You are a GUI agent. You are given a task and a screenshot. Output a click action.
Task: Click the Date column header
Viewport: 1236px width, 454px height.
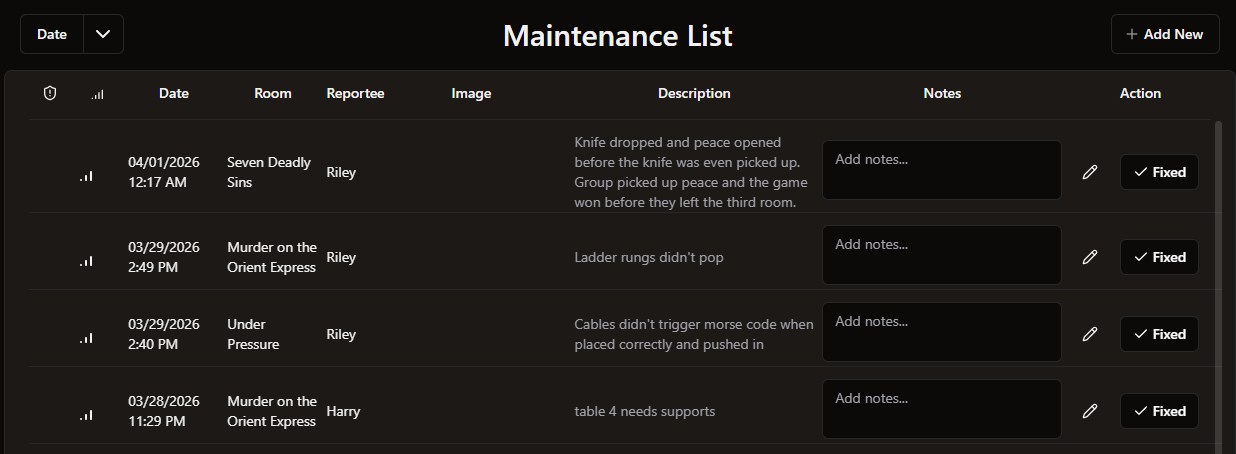(x=174, y=93)
